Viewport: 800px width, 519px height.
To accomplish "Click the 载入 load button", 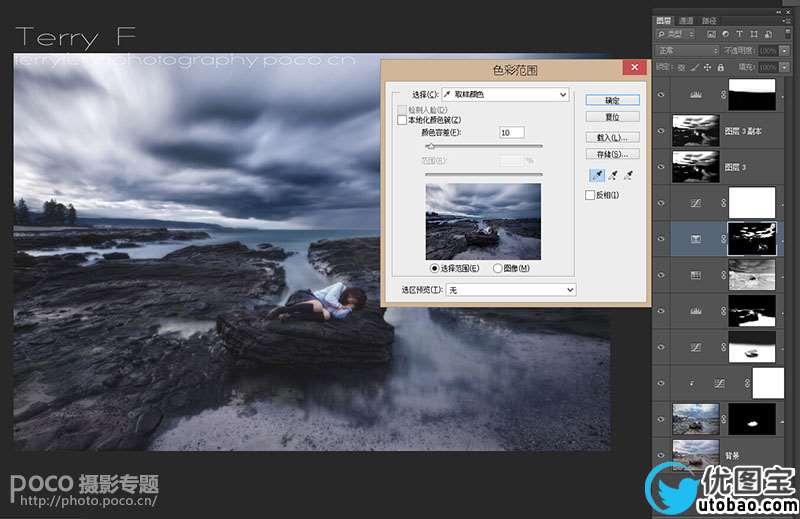I will (612, 137).
